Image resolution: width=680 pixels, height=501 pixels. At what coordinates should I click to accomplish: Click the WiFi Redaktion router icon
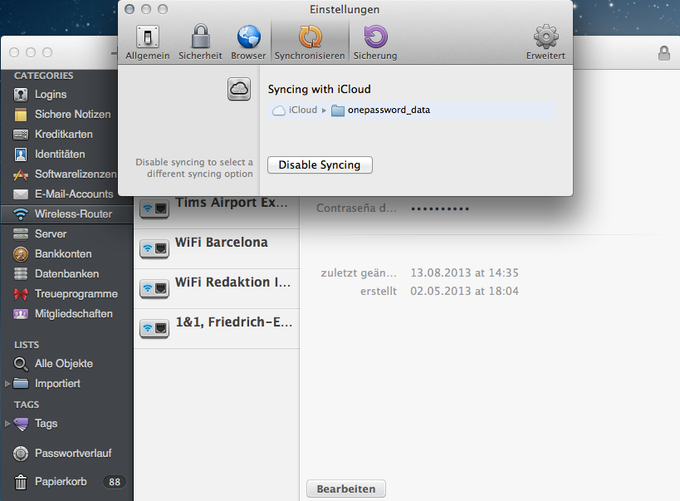[154, 289]
